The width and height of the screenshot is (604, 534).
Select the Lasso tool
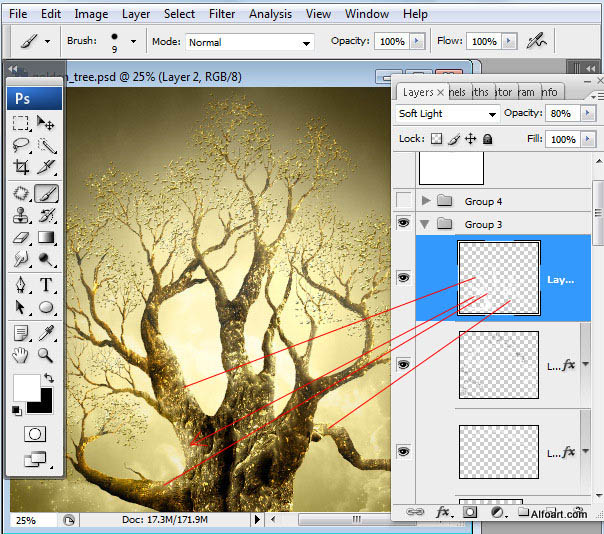tap(21, 145)
